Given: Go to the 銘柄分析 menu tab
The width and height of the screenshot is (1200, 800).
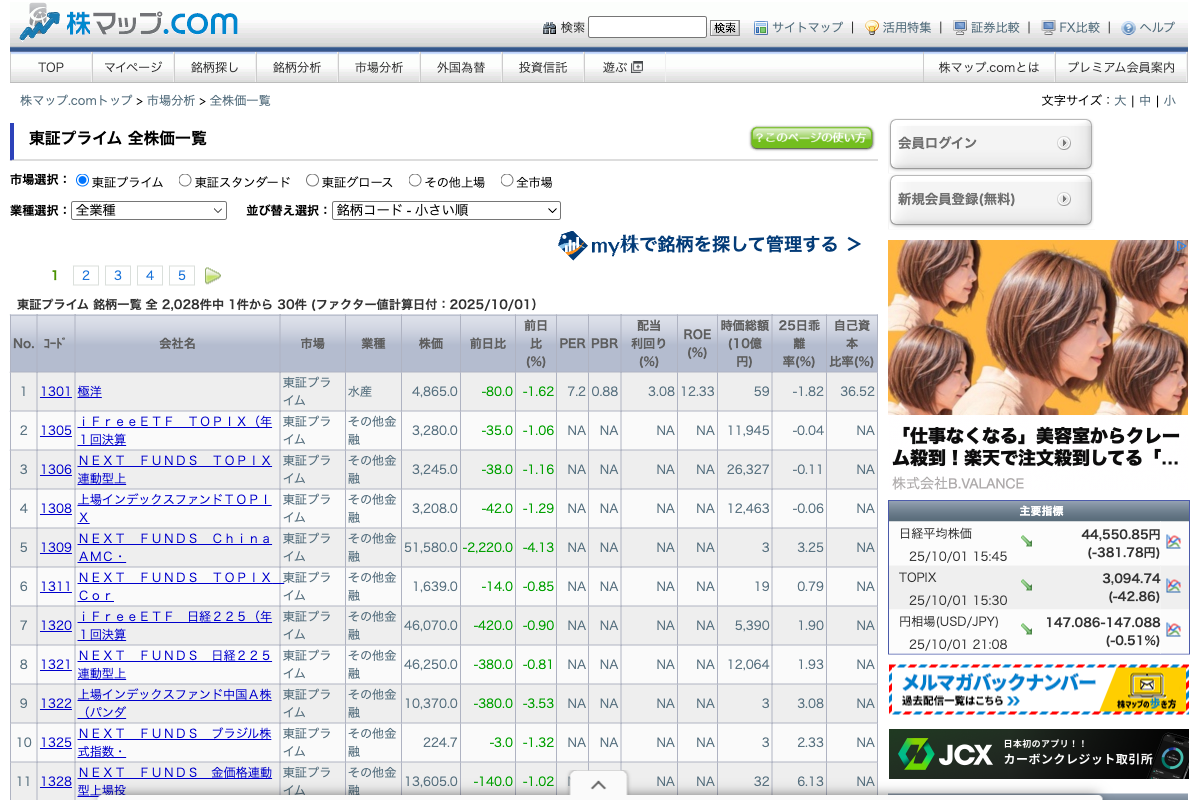Looking at the screenshot, I should tap(297, 68).
